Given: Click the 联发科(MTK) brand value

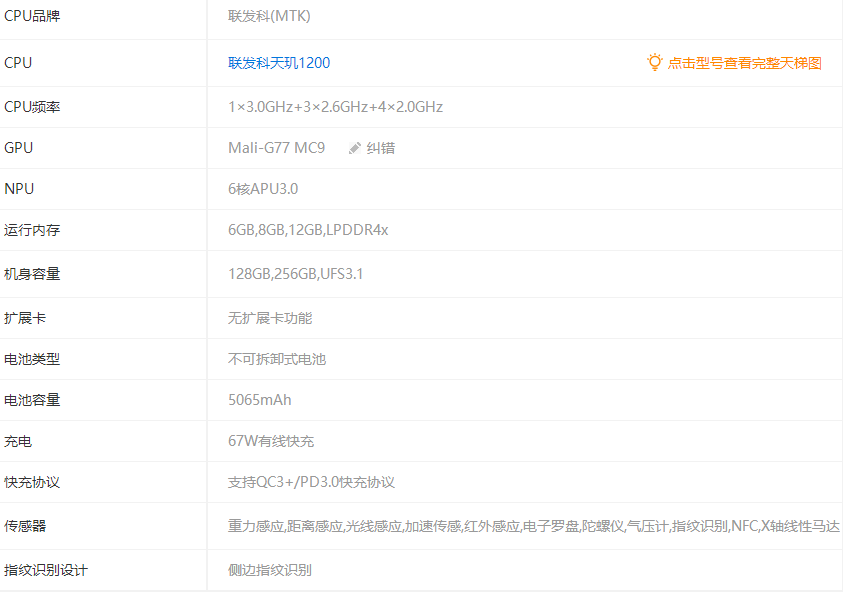Looking at the screenshot, I should tap(270, 16).
